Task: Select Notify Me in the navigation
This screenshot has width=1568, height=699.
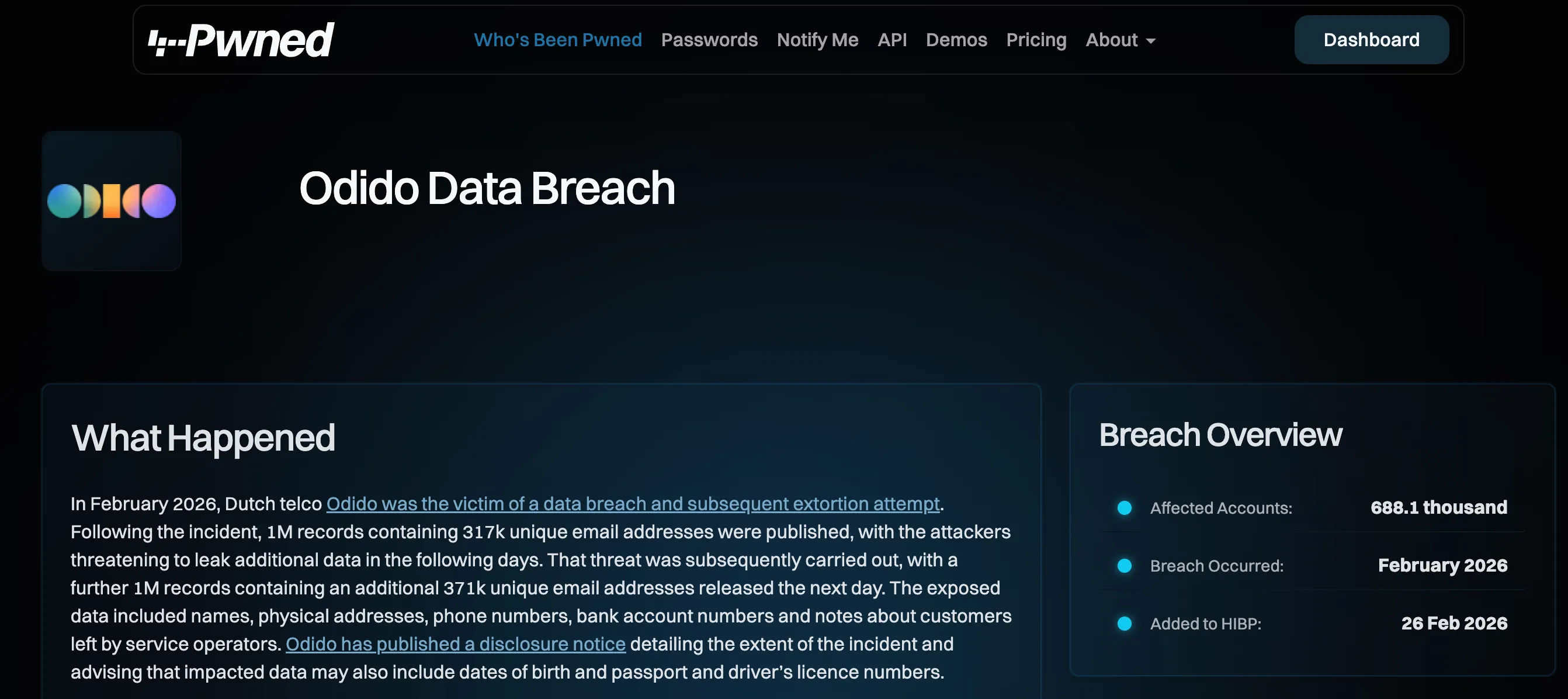Action: (x=817, y=40)
